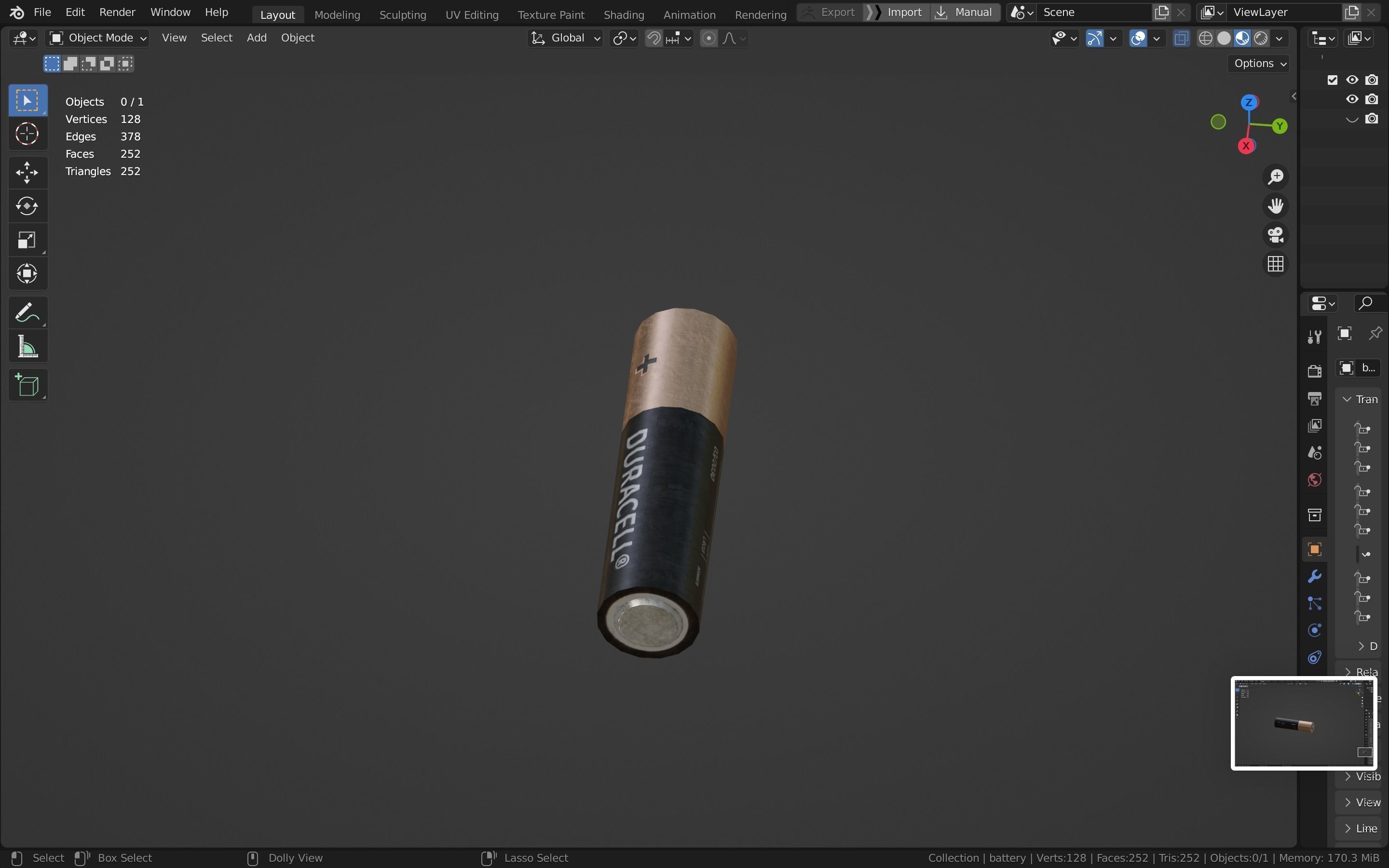Click the ViewLayer name field
This screenshot has width=1389, height=868.
1284,12
